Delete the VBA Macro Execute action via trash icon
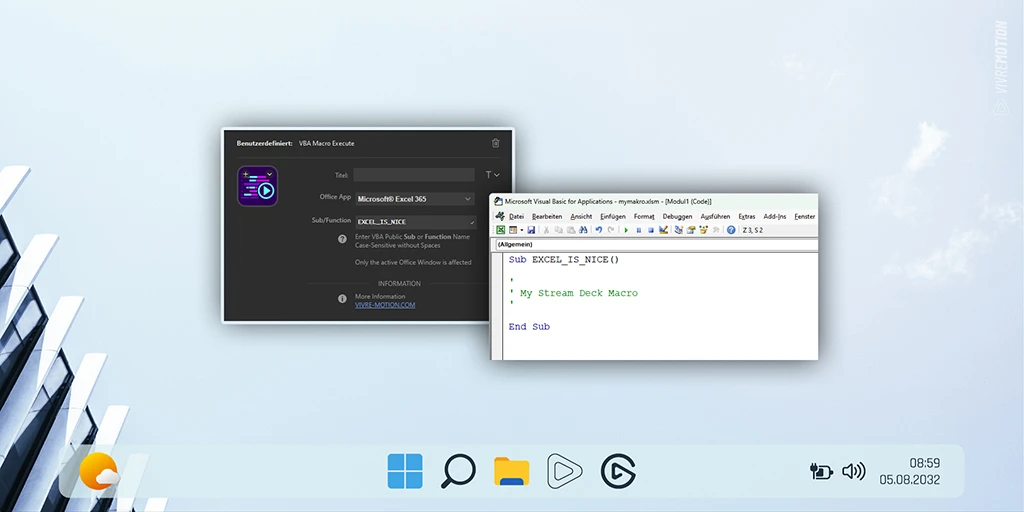 pos(496,143)
